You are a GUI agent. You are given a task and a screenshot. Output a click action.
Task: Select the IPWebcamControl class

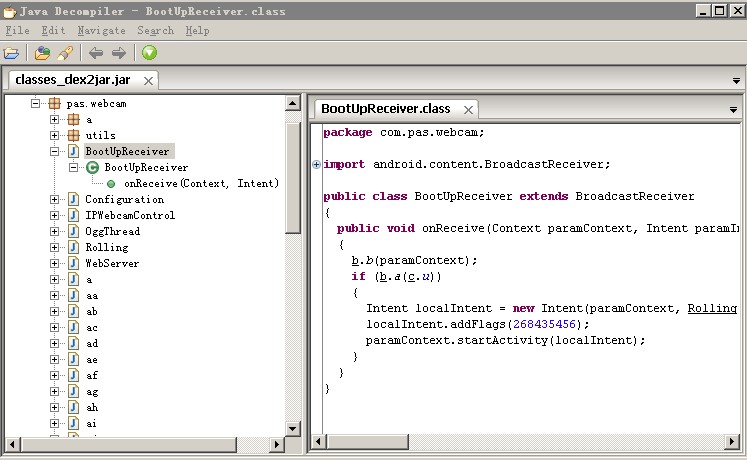point(130,215)
